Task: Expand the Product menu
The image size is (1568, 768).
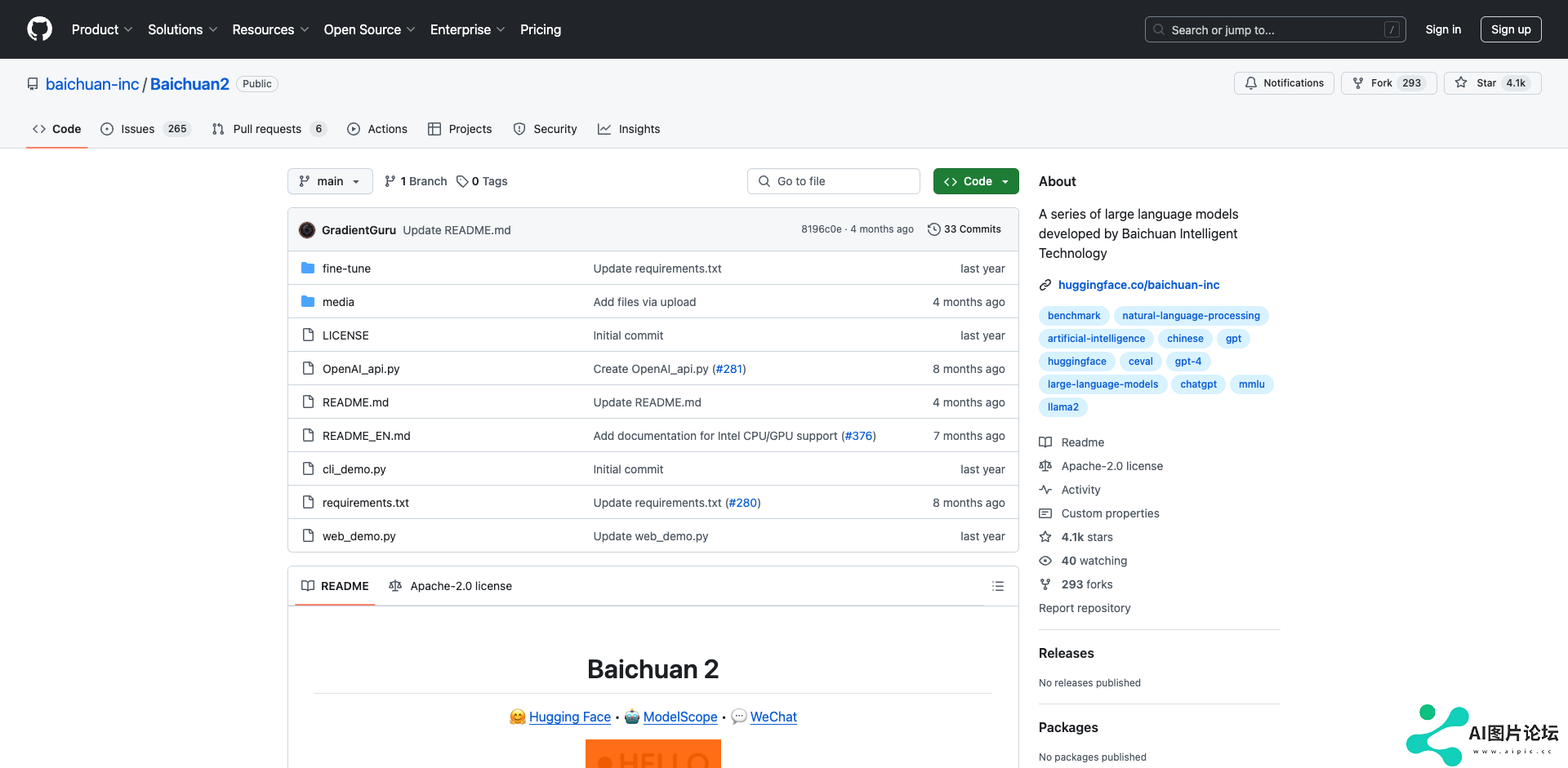Action: point(102,29)
